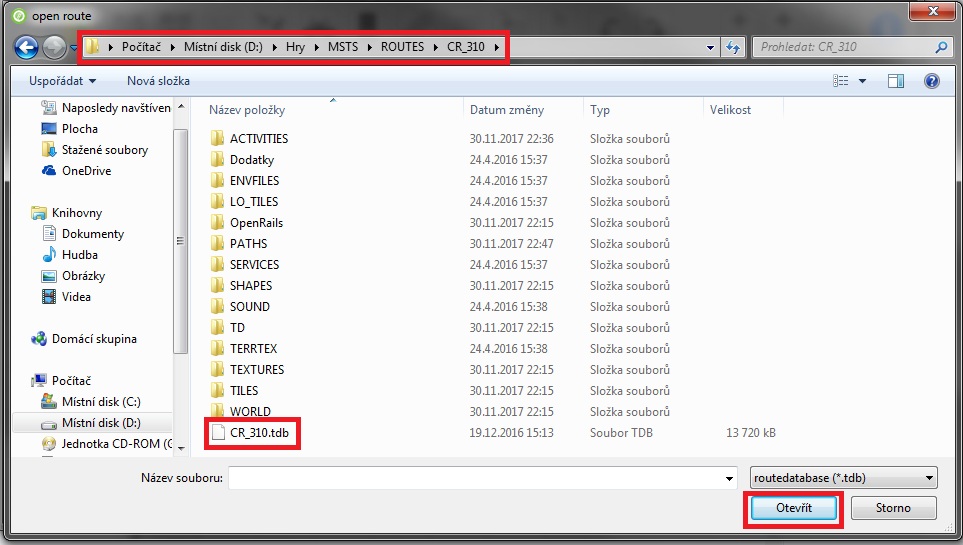The image size is (963, 545).
Task: Click the search magnifier icon
Action: (x=941, y=47)
